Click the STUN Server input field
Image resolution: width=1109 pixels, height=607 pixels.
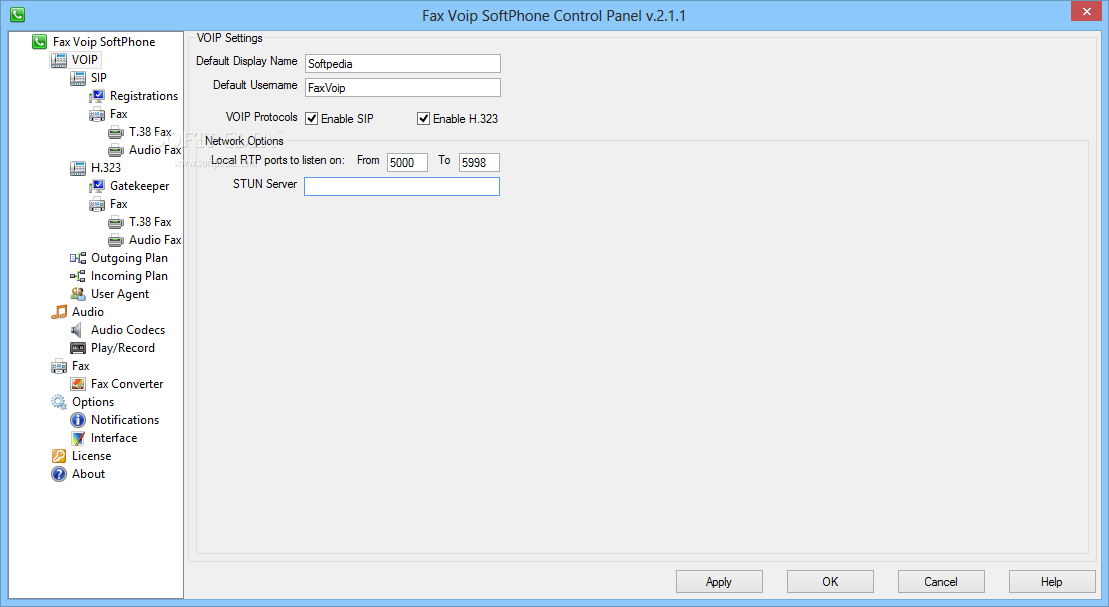click(x=402, y=186)
